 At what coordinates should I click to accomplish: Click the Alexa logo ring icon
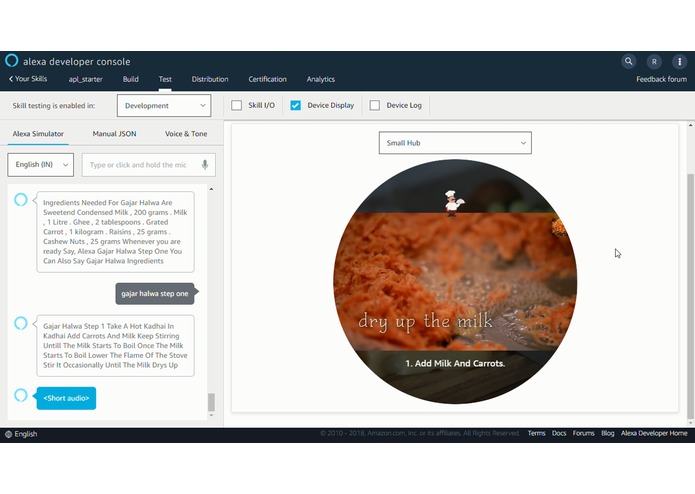point(12,60)
